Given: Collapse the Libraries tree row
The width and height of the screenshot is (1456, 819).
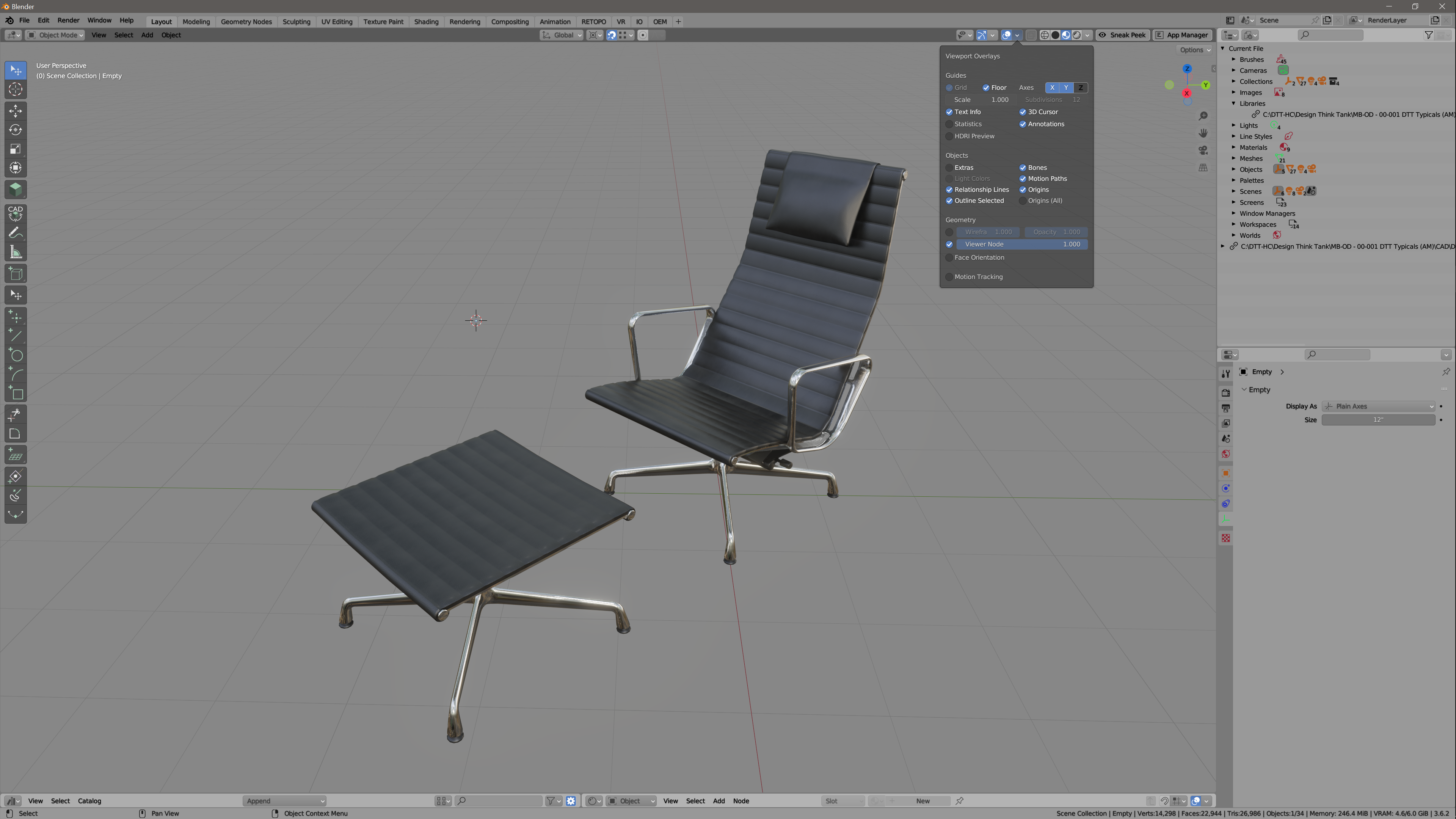Looking at the screenshot, I should pyautogui.click(x=1234, y=104).
